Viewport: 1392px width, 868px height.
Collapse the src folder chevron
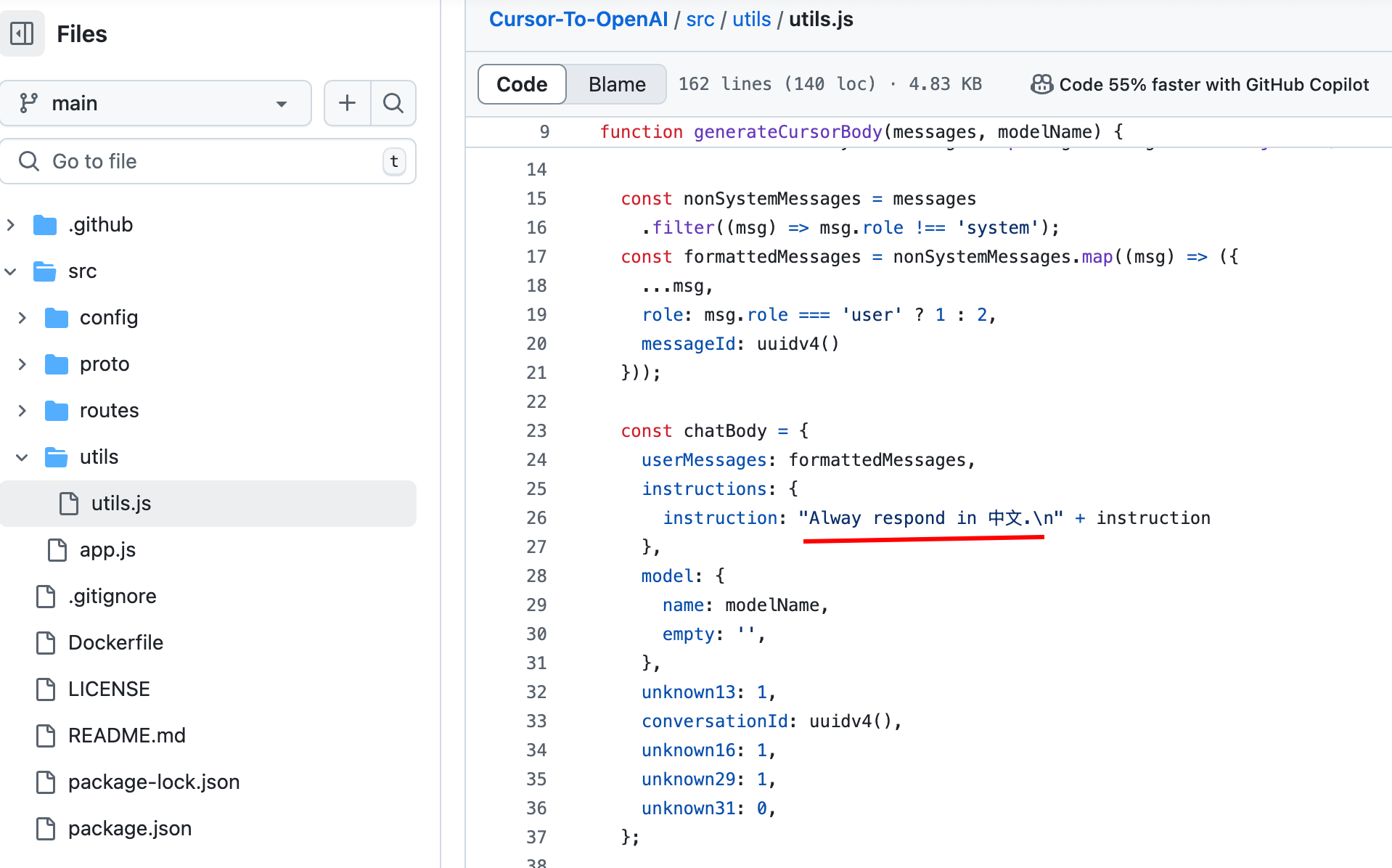click(x=11, y=271)
